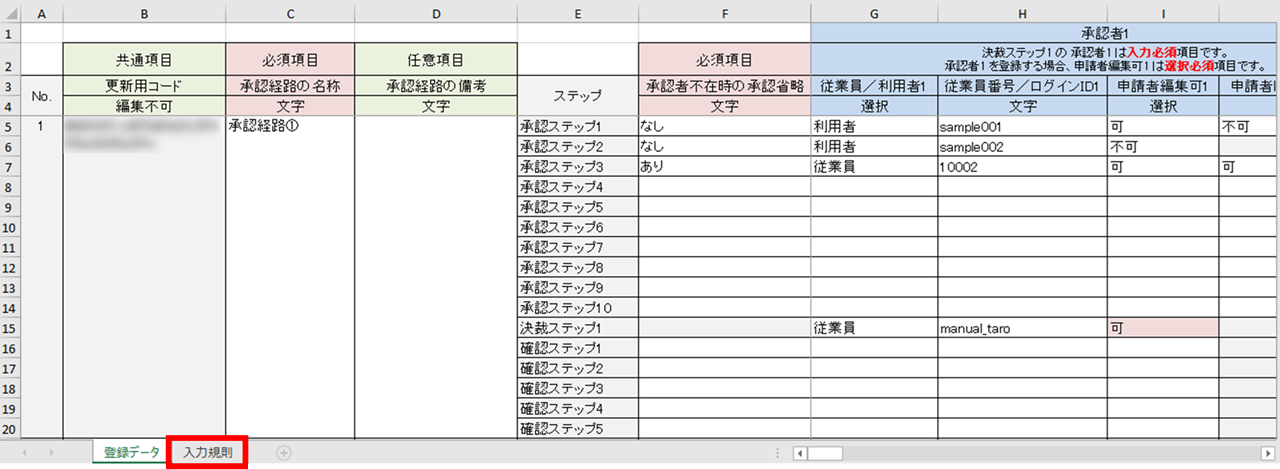Viewport: 1280px width, 469px height.
Task: Click the 編集不可 cell
Action: tap(144, 106)
